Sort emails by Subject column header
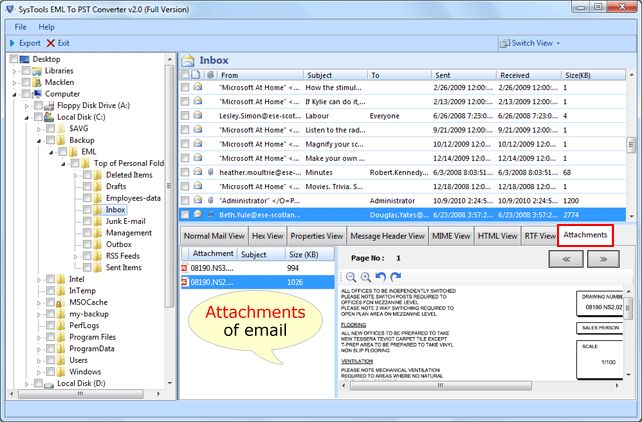The image size is (642, 422). click(335, 75)
